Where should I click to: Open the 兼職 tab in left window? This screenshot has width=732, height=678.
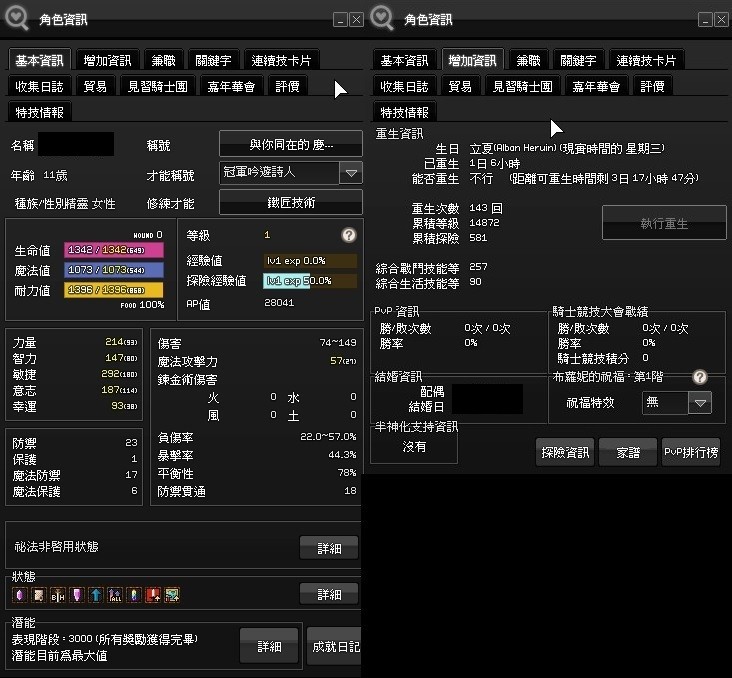pyautogui.click(x=163, y=60)
